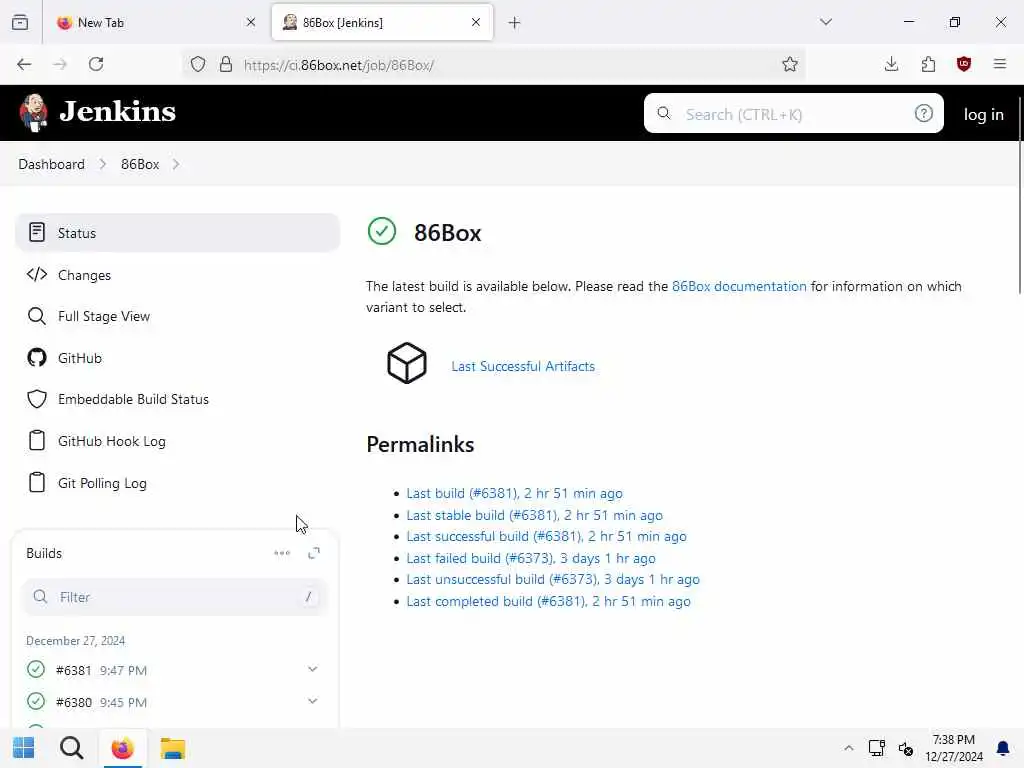
Task: Open the list all tabs dropdown arrow
Action: 826,22
